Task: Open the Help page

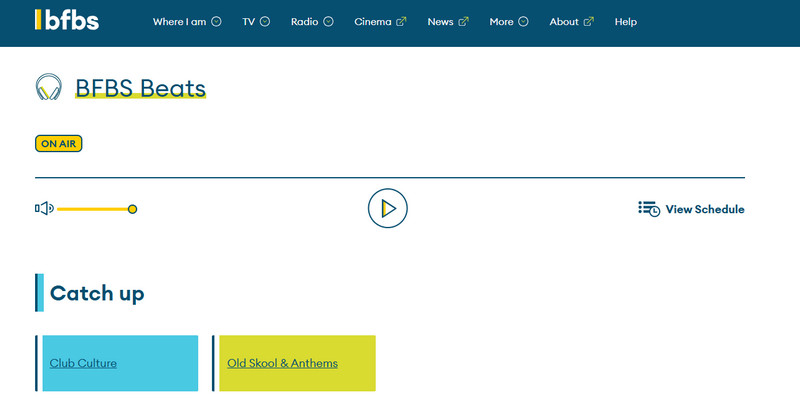Action: coord(626,21)
